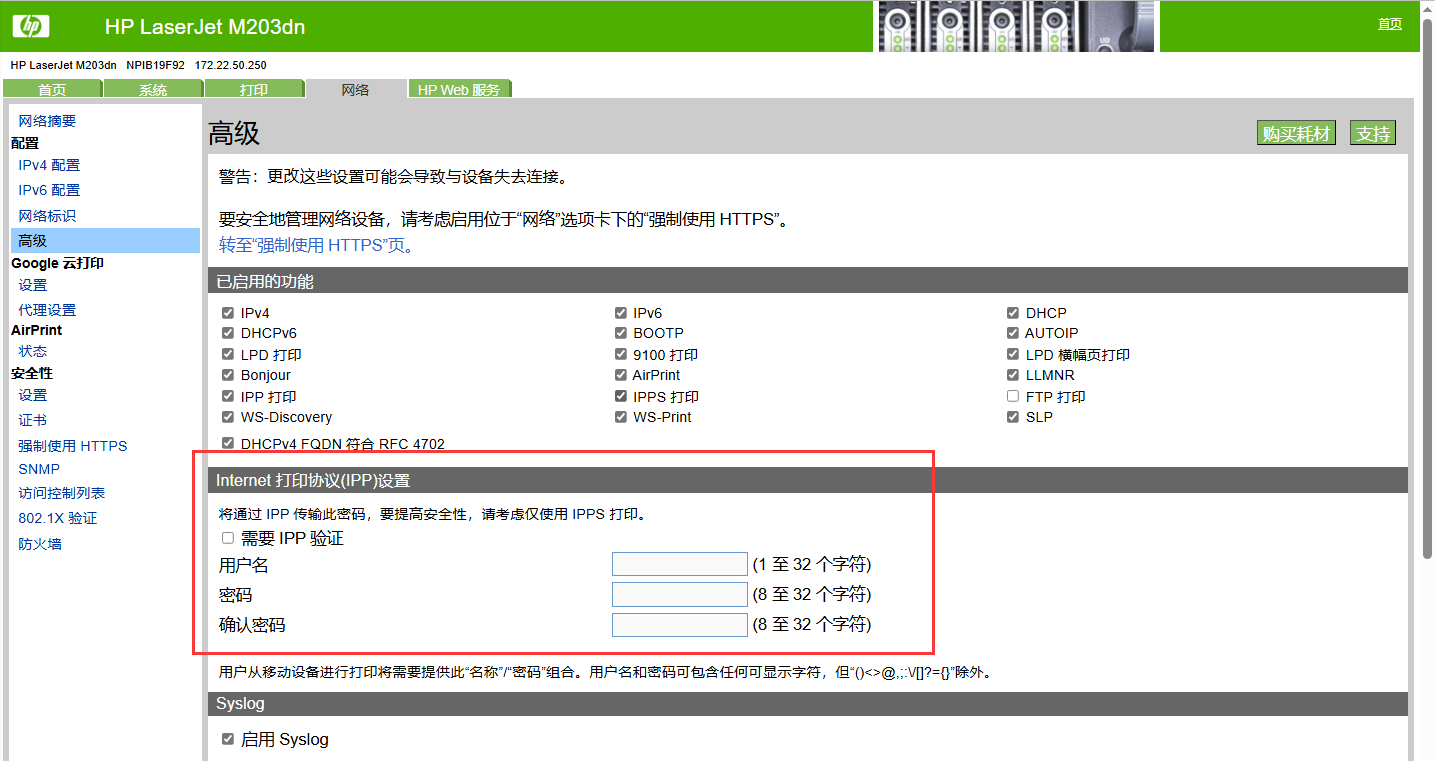Open 访问控制列表 in the sidebar
The width and height of the screenshot is (1435, 761).
tap(62, 493)
